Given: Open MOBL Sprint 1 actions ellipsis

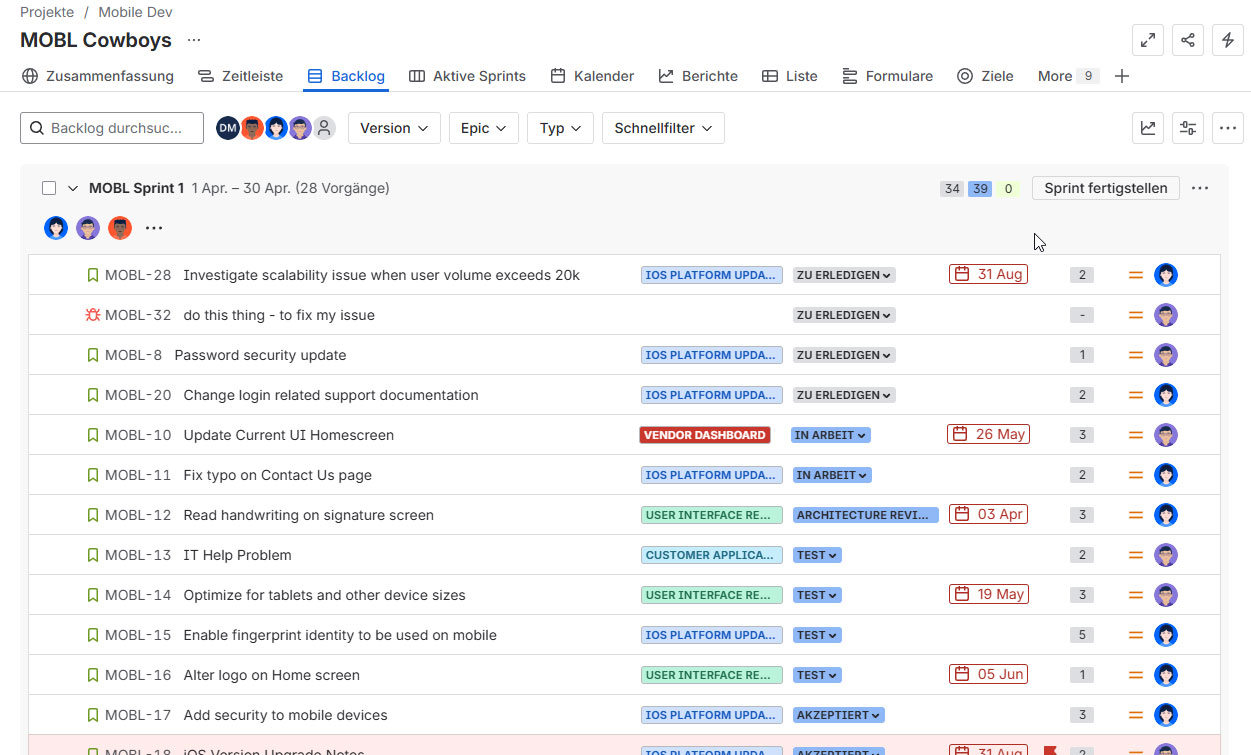Looking at the screenshot, I should point(1200,188).
